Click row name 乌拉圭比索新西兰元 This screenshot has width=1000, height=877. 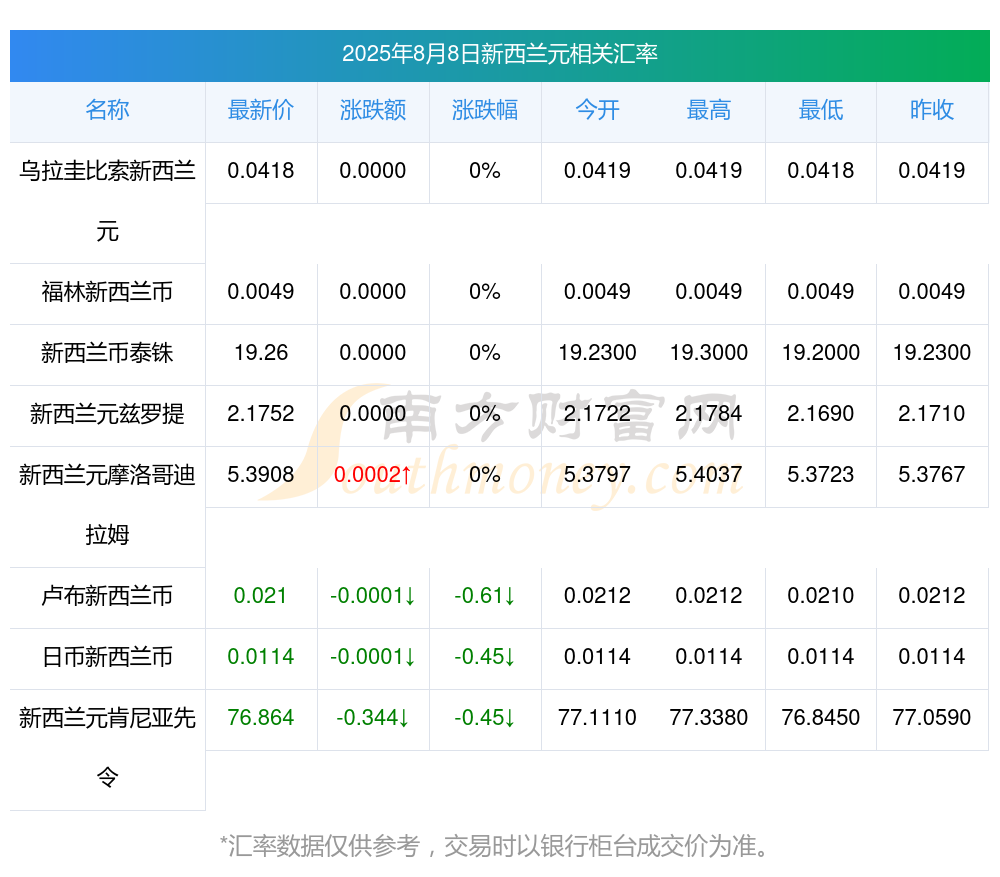click(x=107, y=201)
